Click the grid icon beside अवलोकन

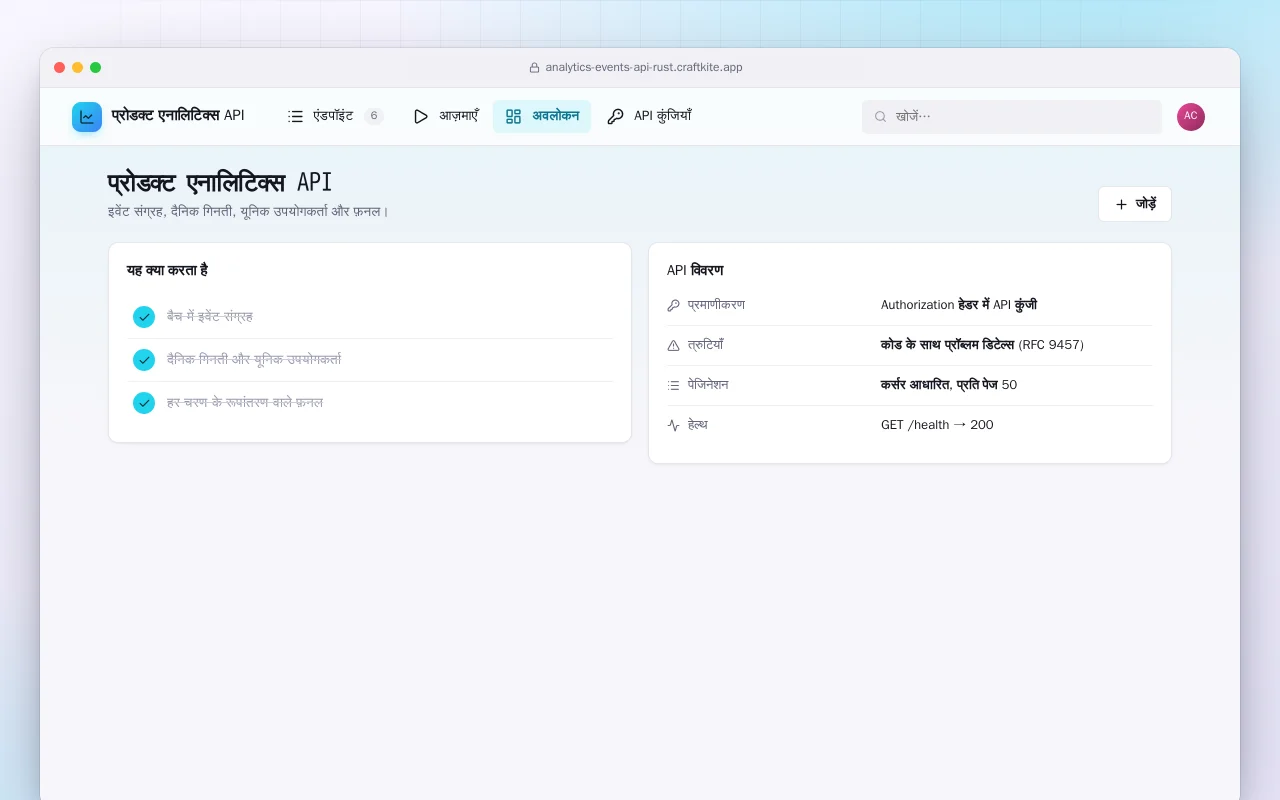pyautogui.click(x=513, y=116)
